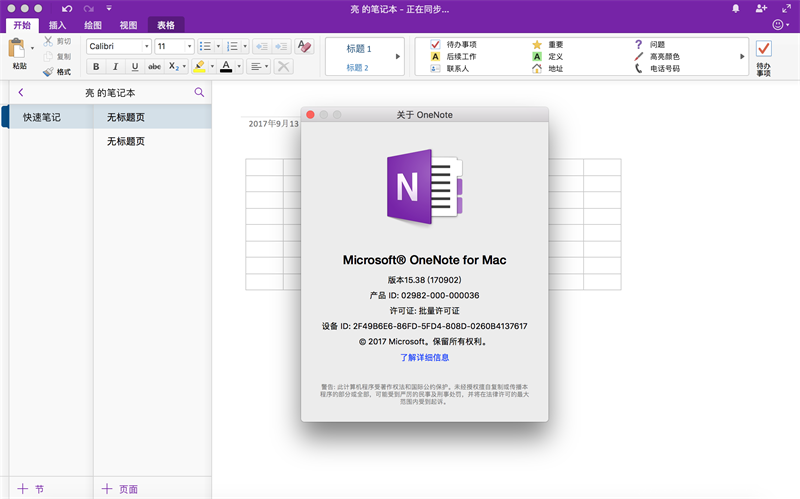Click the Undo arrow in title bar
Viewport: 800px width, 499px height.
click(67, 9)
